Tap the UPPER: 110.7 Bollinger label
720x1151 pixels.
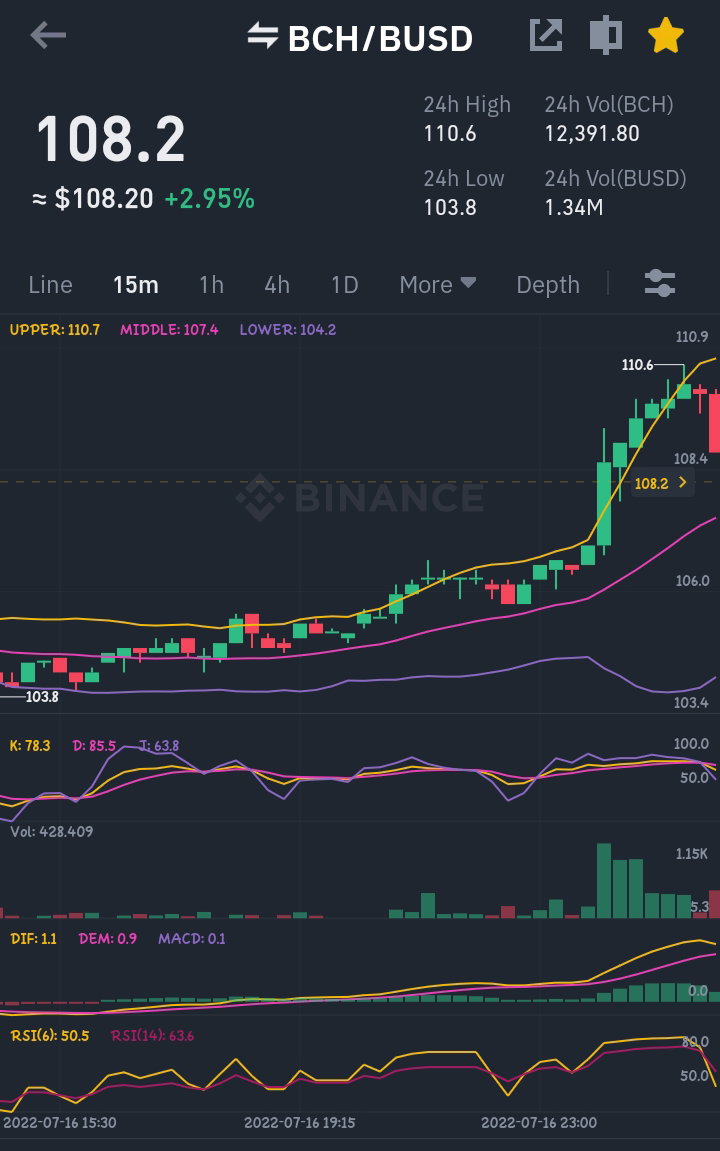tap(54, 330)
